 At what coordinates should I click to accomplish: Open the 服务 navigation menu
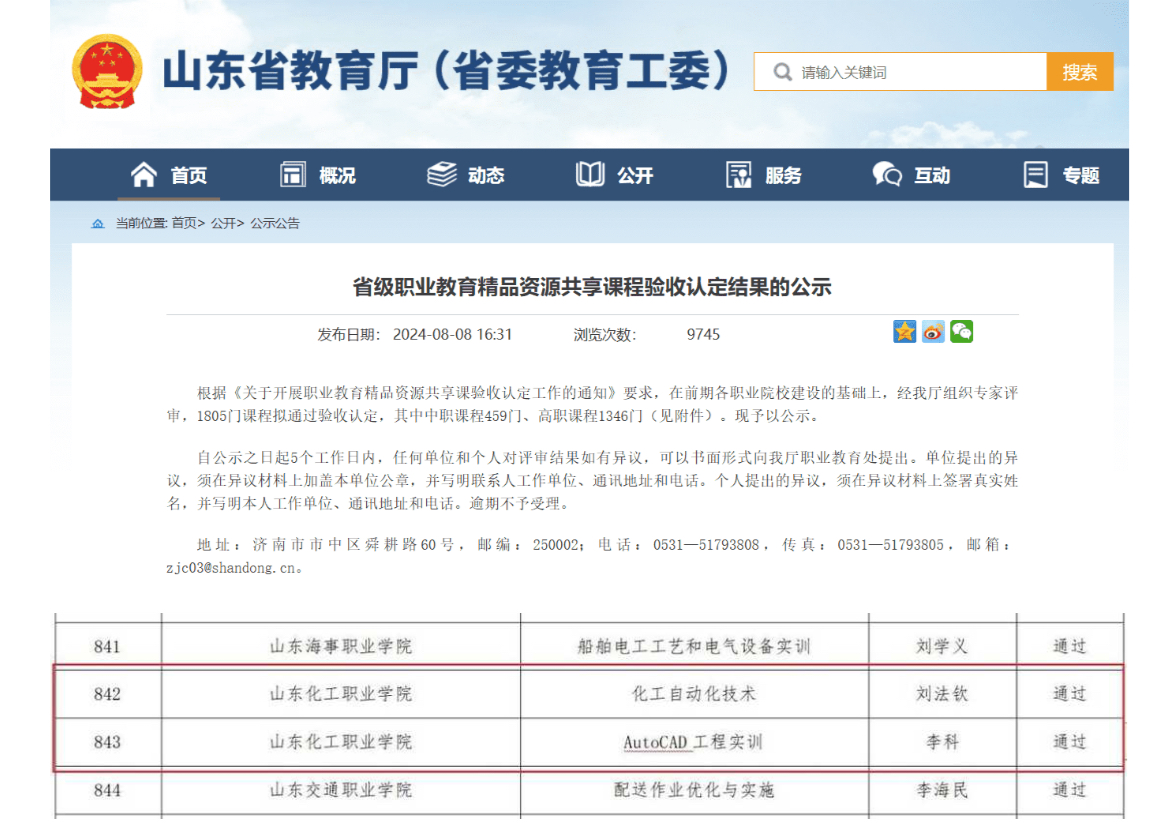[x=783, y=176]
